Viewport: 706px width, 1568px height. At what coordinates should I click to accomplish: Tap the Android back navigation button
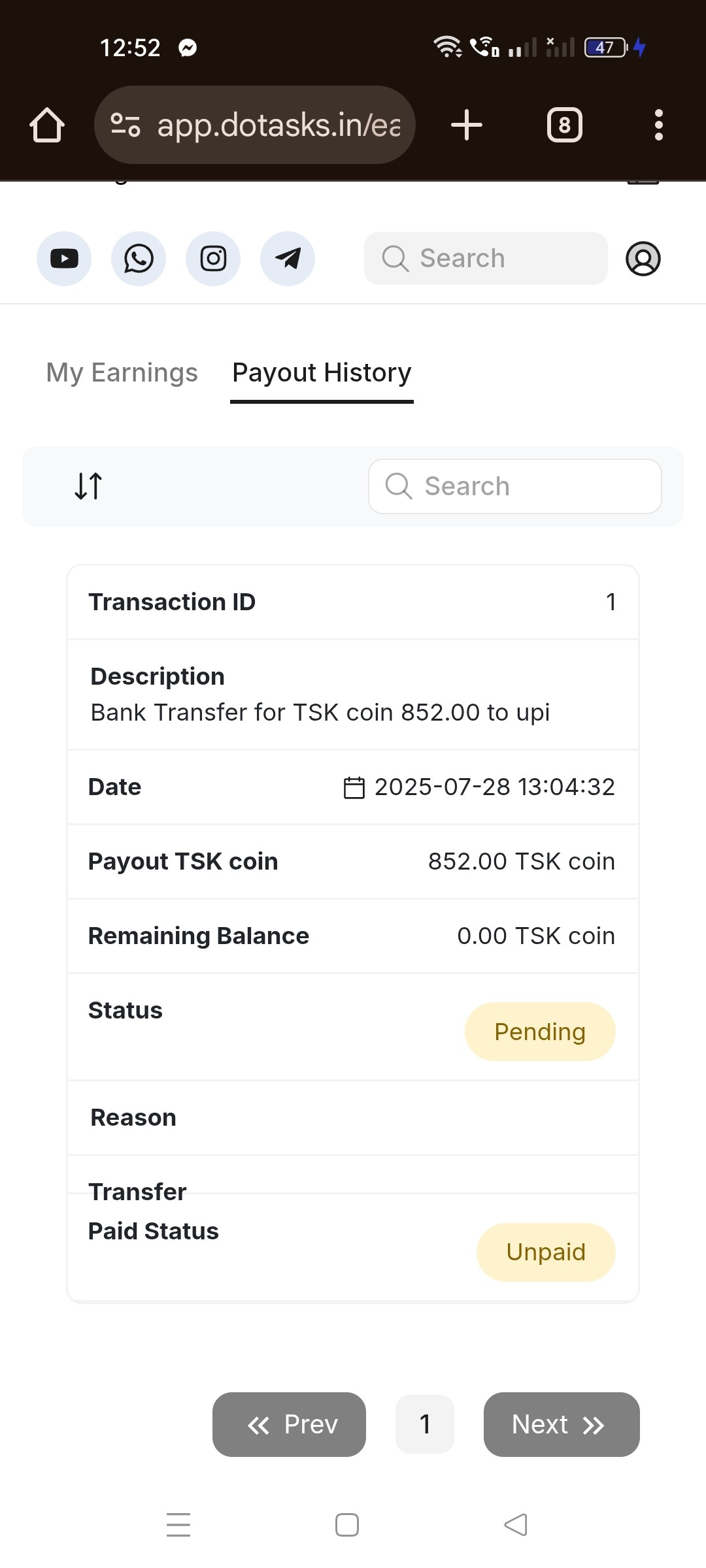point(516,1525)
